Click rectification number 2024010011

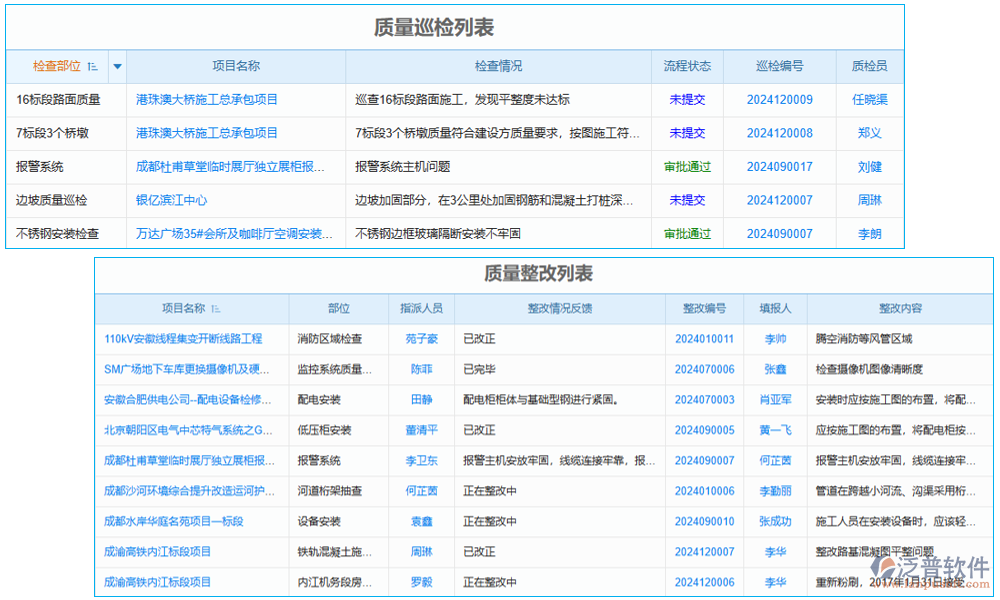click(703, 339)
